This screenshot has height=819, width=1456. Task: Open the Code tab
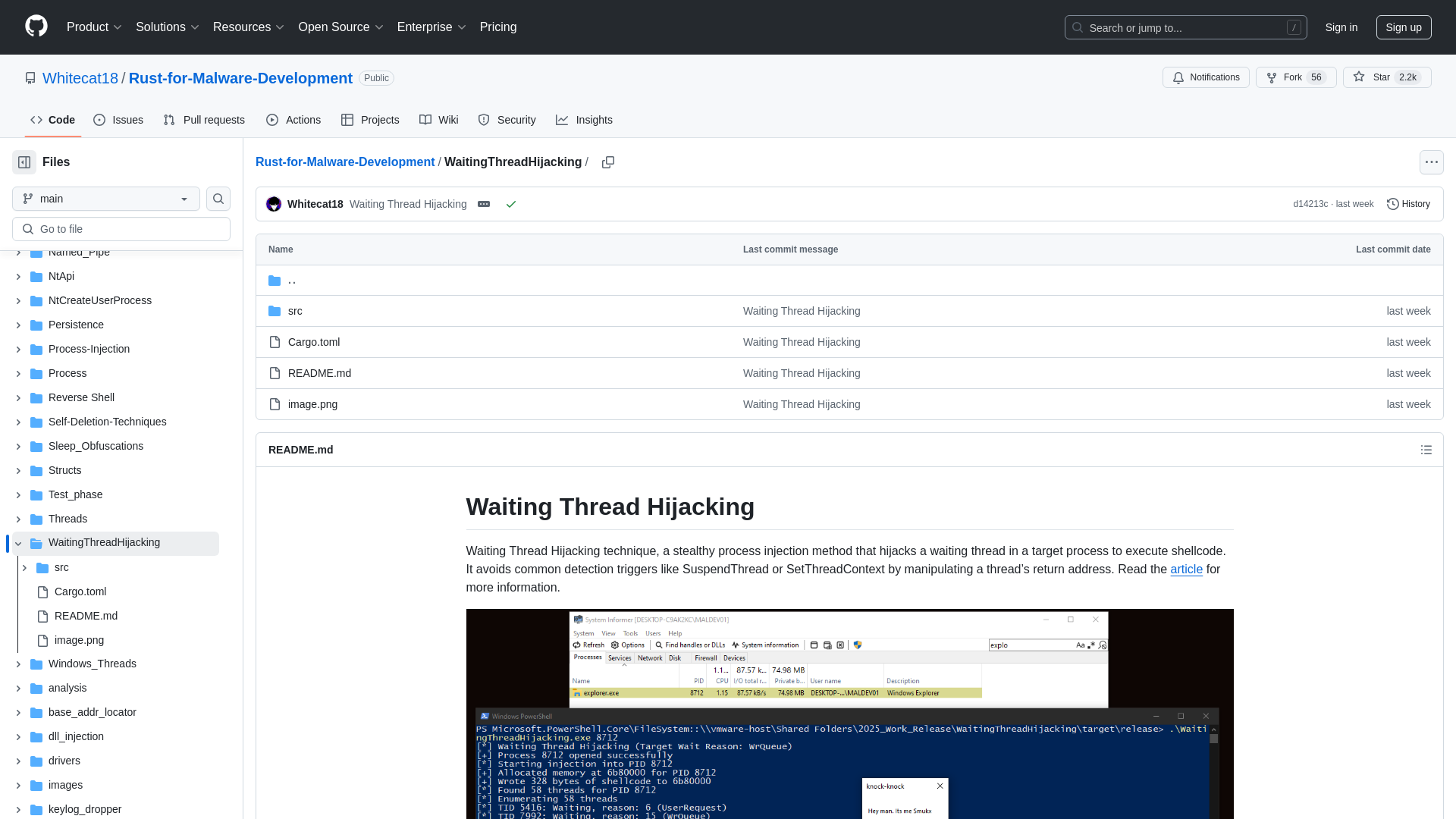point(52,120)
